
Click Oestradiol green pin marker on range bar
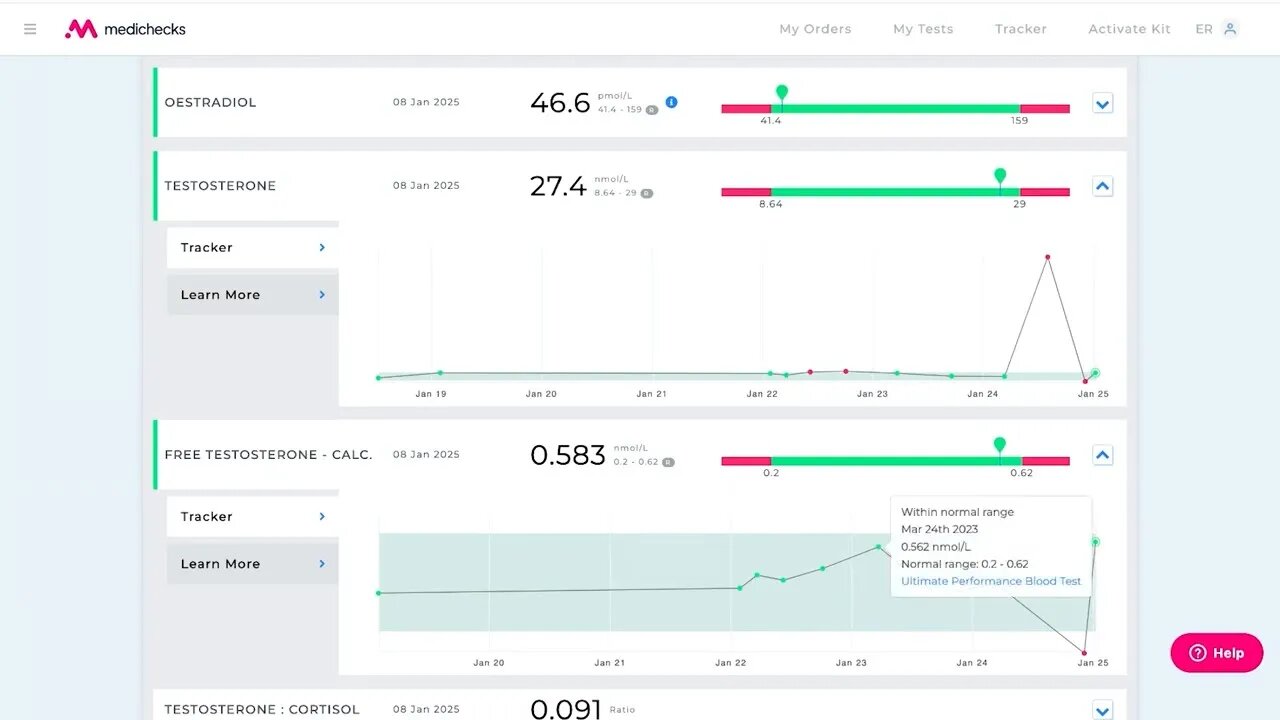[x=782, y=93]
